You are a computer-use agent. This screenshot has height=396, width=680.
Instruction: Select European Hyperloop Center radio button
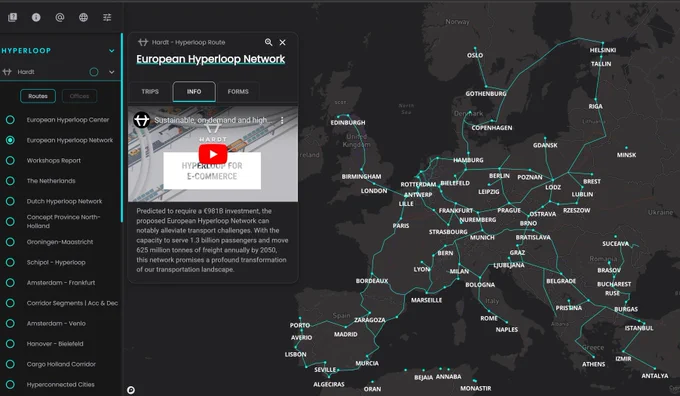pyautogui.click(x=10, y=120)
